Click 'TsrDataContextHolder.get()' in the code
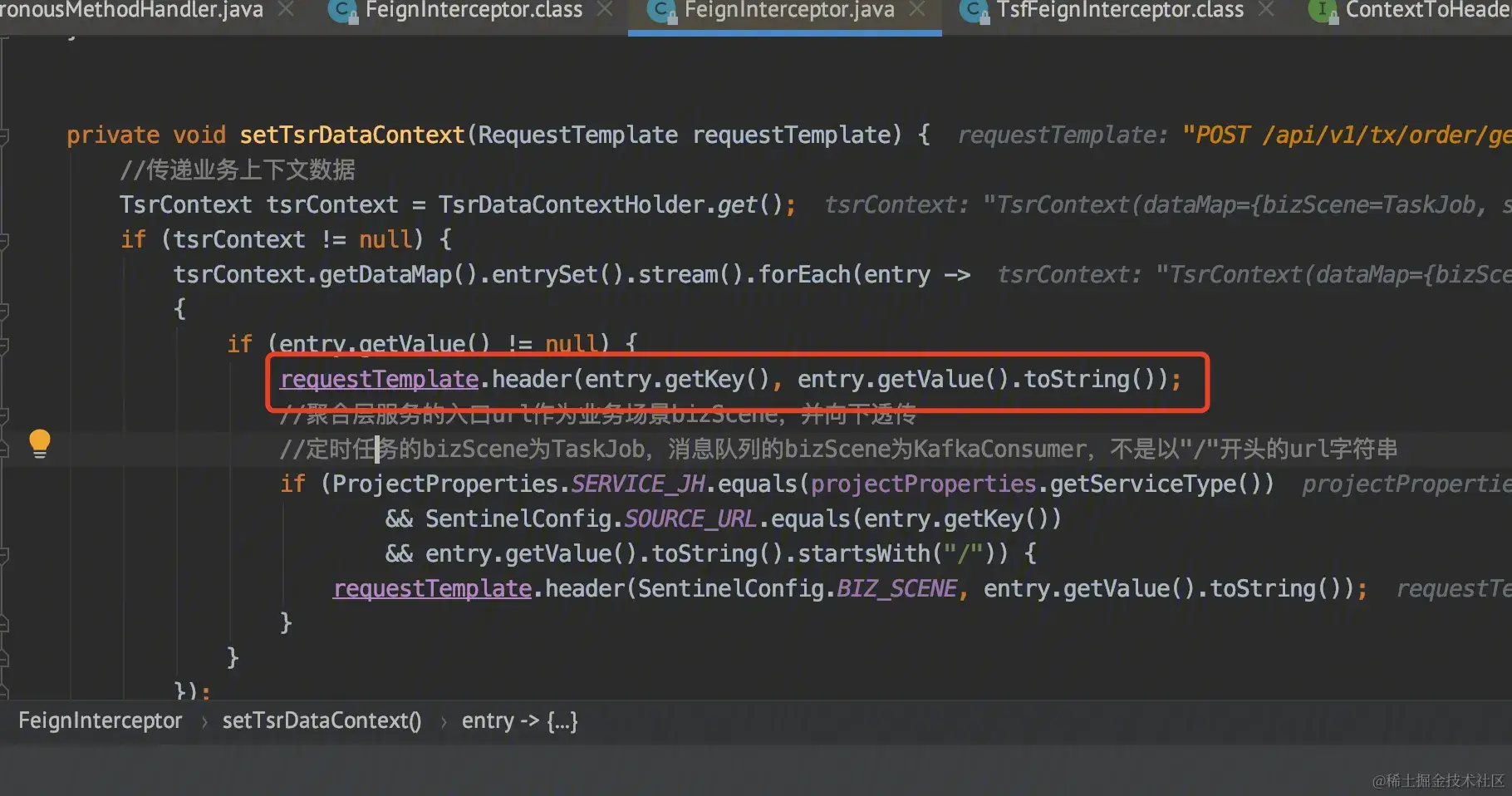Viewport: 1512px width, 796px height. point(611,204)
